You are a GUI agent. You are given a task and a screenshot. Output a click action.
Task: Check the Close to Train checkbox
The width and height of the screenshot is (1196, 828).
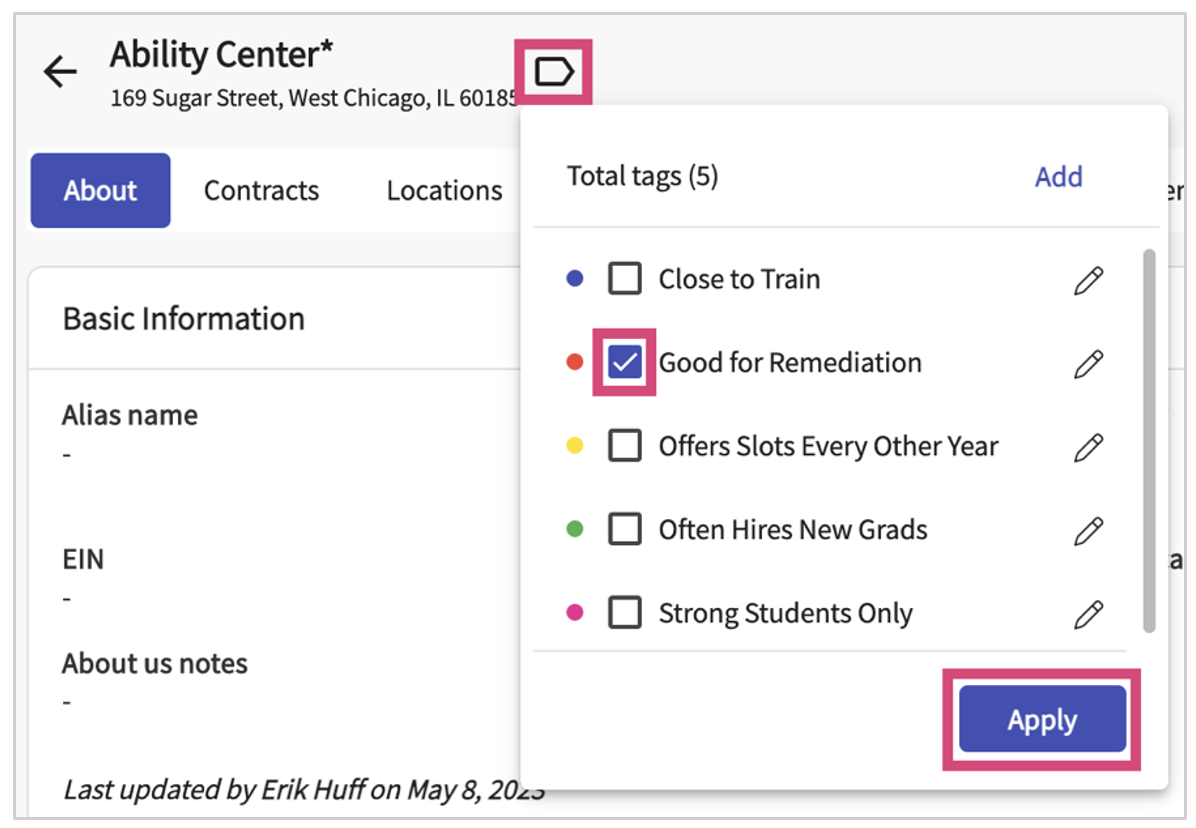click(625, 279)
